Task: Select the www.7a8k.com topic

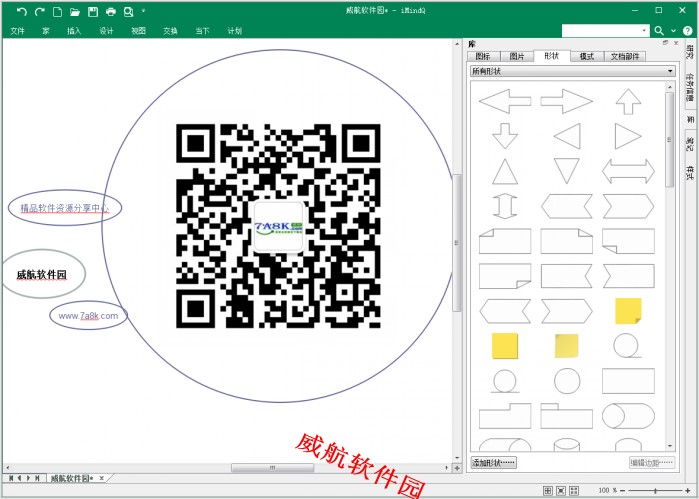Action: tap(88, 316)
